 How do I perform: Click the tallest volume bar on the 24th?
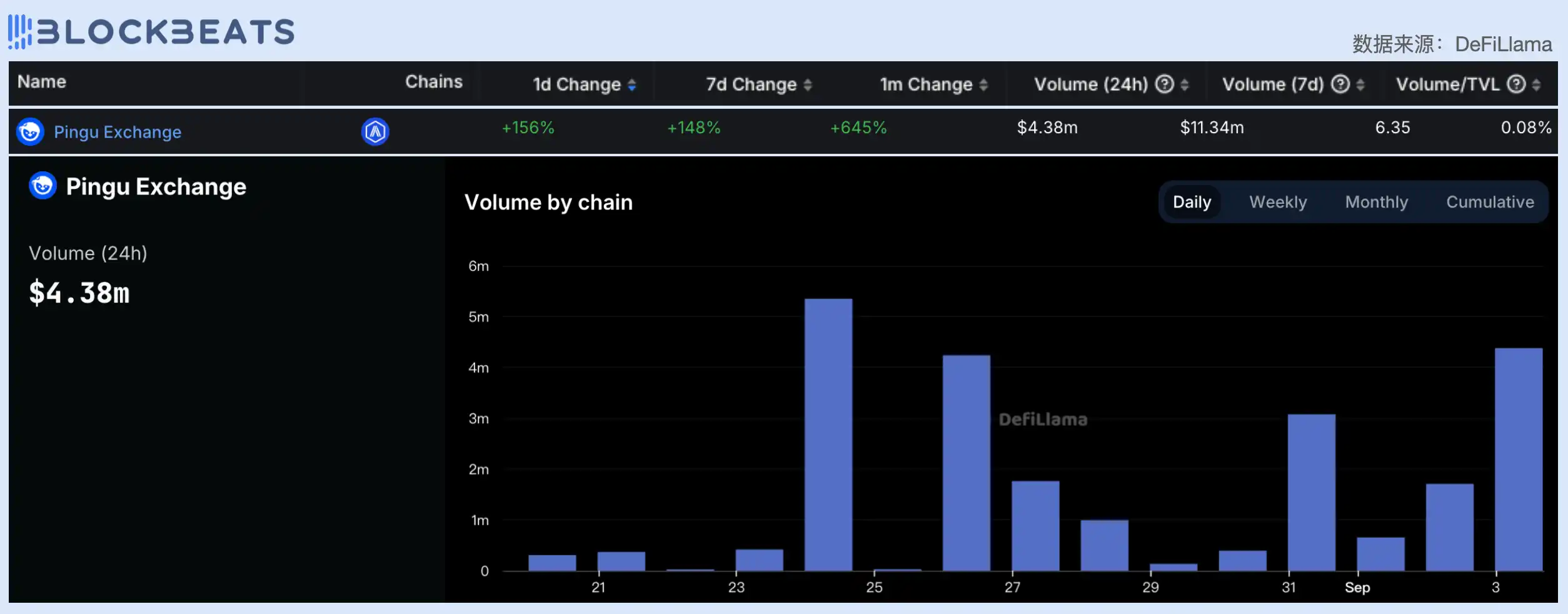(828, 435)
